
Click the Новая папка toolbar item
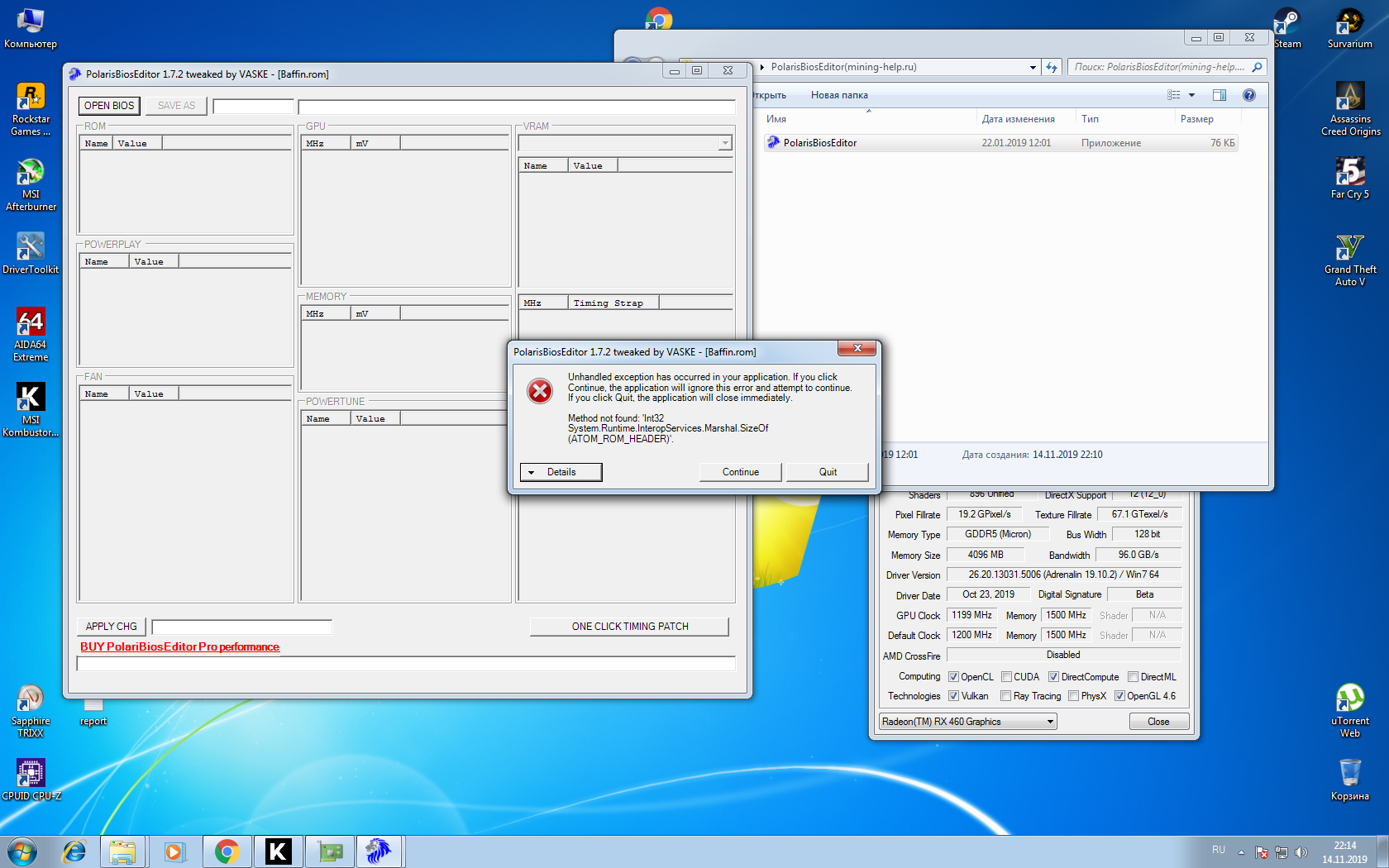[x=839, y=95]
